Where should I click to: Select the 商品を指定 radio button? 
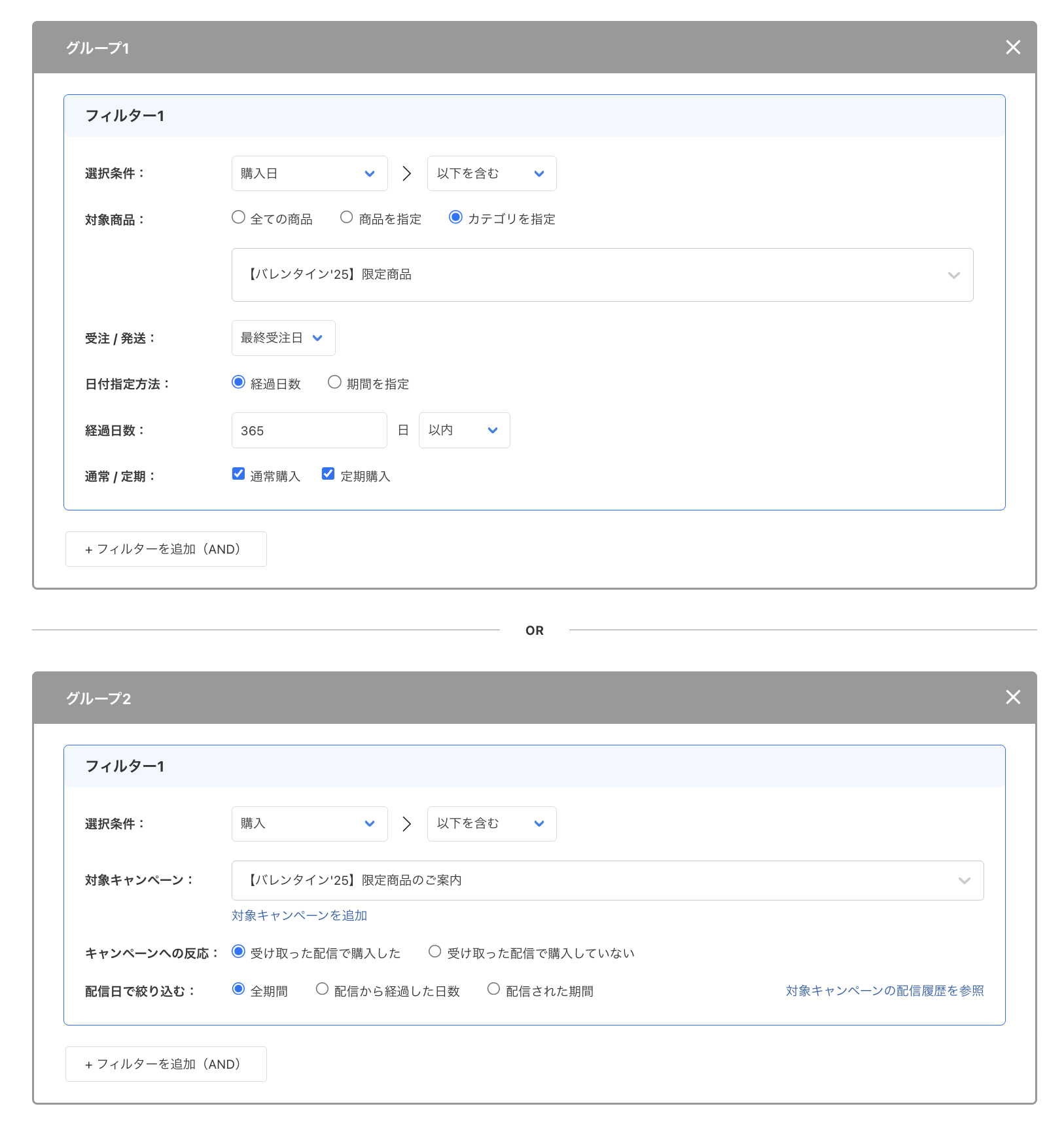click(346, 217)
